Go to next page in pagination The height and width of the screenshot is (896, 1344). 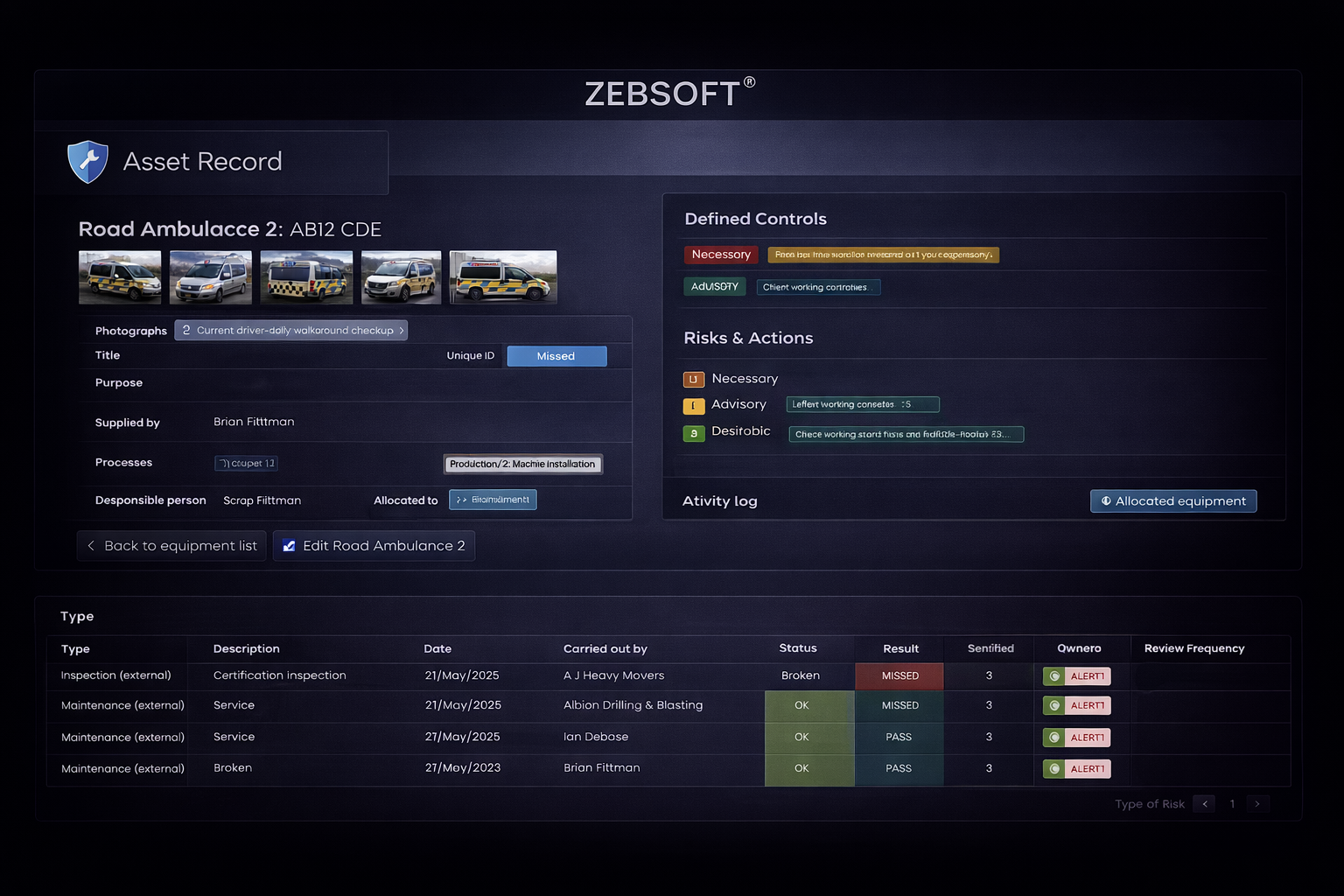[x=1257, y=804]
